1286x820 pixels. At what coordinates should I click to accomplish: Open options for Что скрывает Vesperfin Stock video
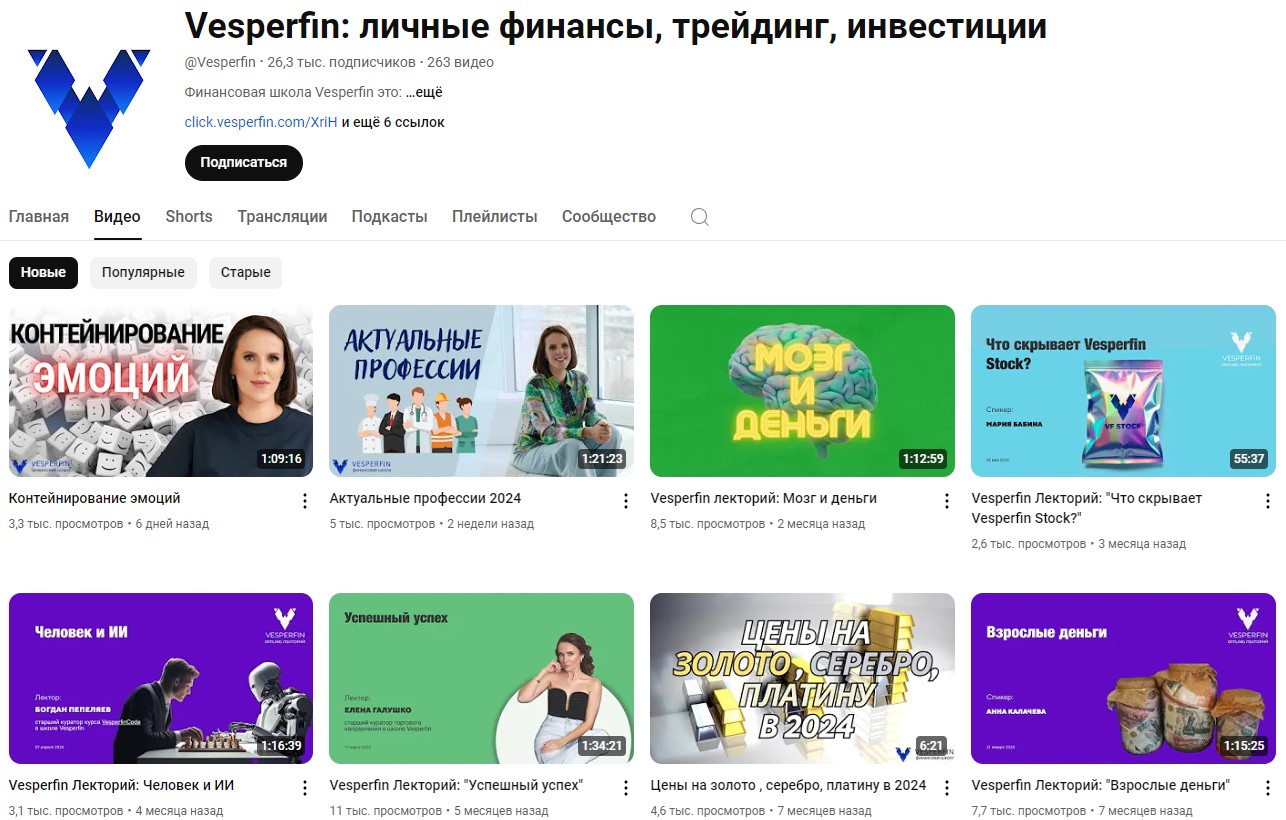pos(1268,501)
